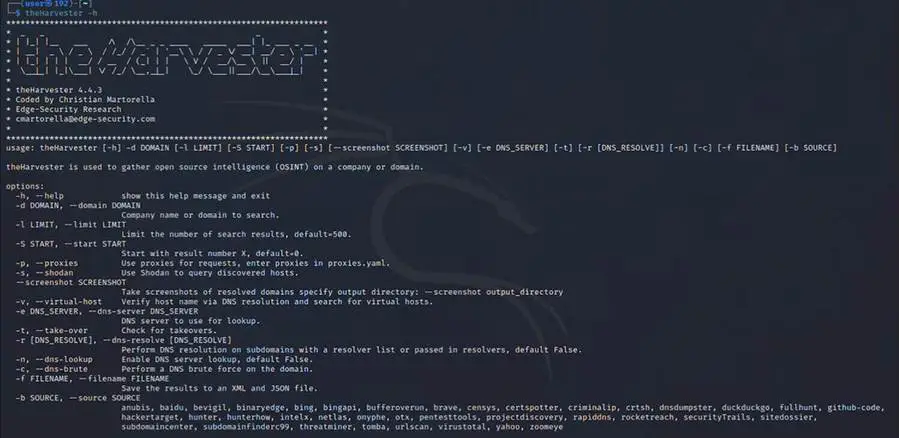The image size is (899, 438).
Task: Click the '--screenshot SCREENSHOT' option line
Action: [71, 283]
